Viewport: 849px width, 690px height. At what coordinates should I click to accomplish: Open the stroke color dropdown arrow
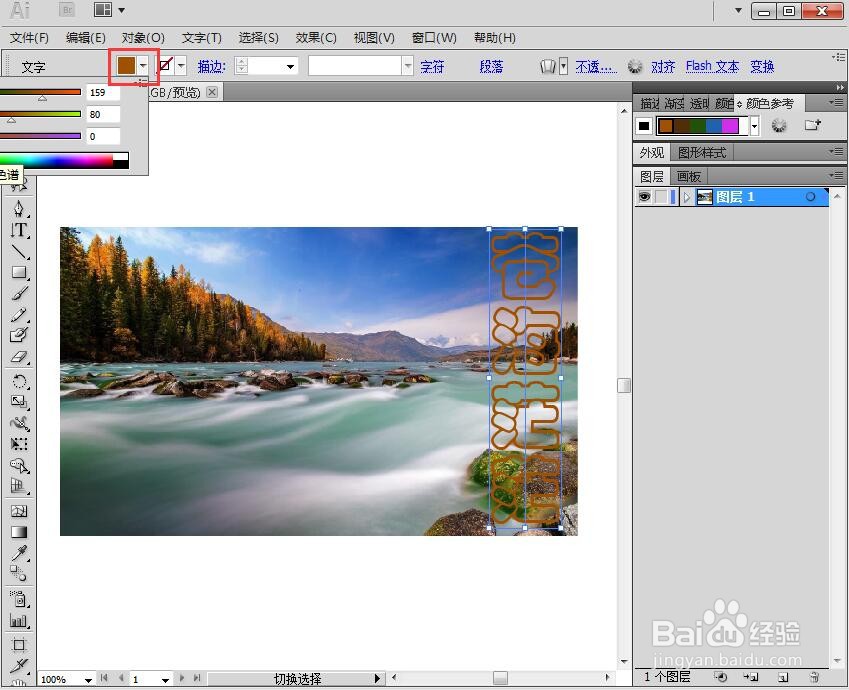tap(181, 66)
